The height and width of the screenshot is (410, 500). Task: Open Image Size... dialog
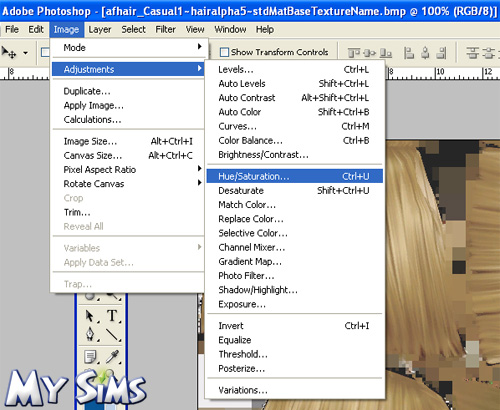[x=128, y=141]
